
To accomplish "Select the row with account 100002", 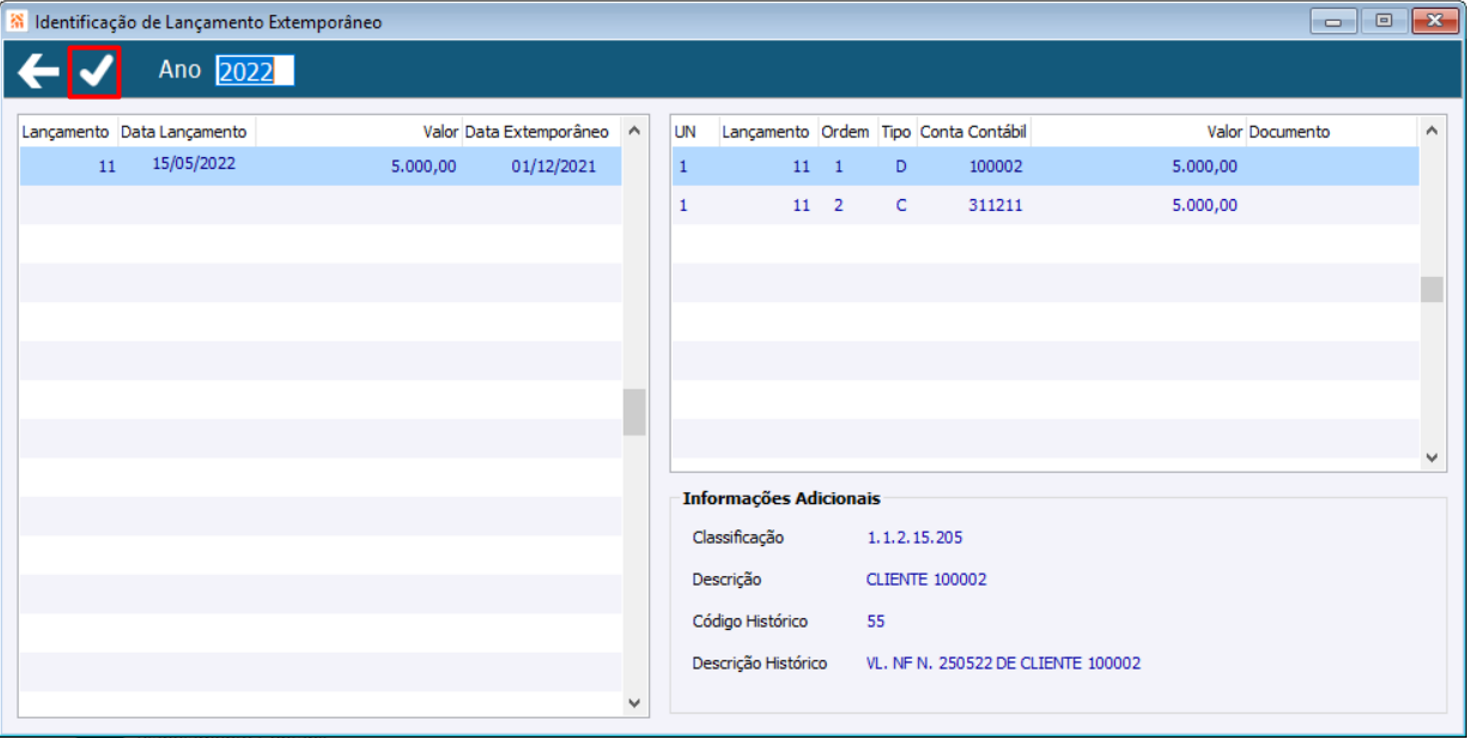I will pyautogui.click(x=1045, y=166).
